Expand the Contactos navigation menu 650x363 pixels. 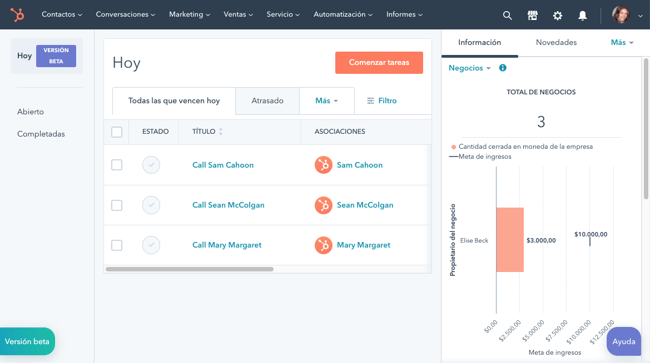(x=62, y=15)
